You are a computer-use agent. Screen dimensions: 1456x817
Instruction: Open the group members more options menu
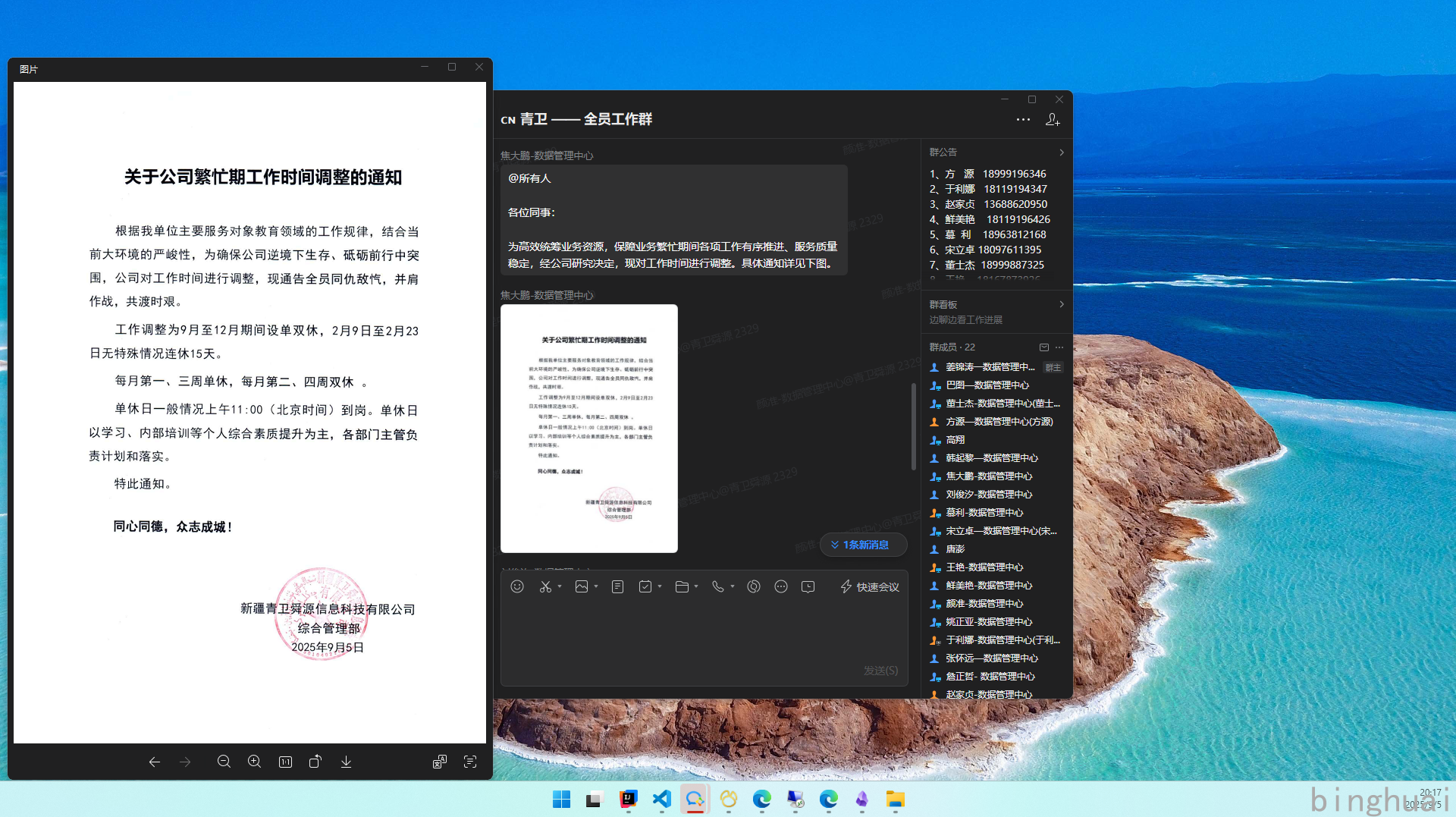1059,347
